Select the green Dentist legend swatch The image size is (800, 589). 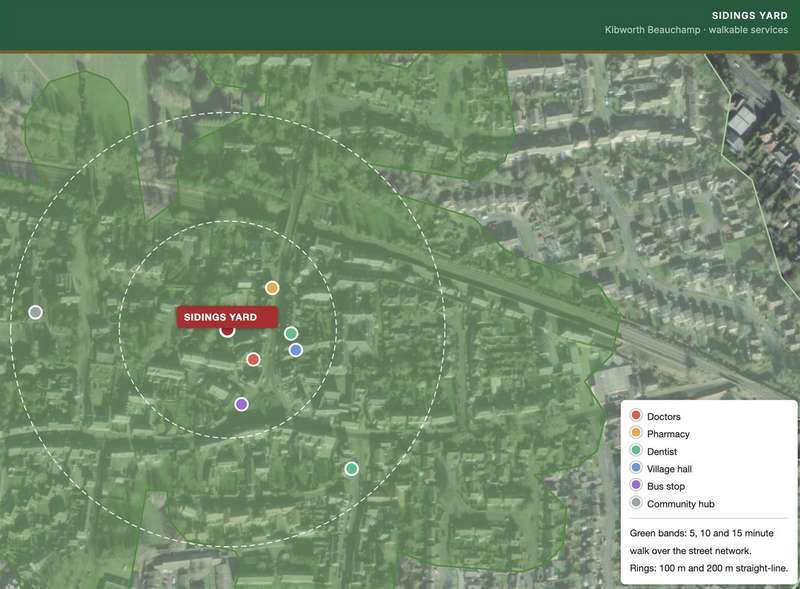(x=636, y=451)
